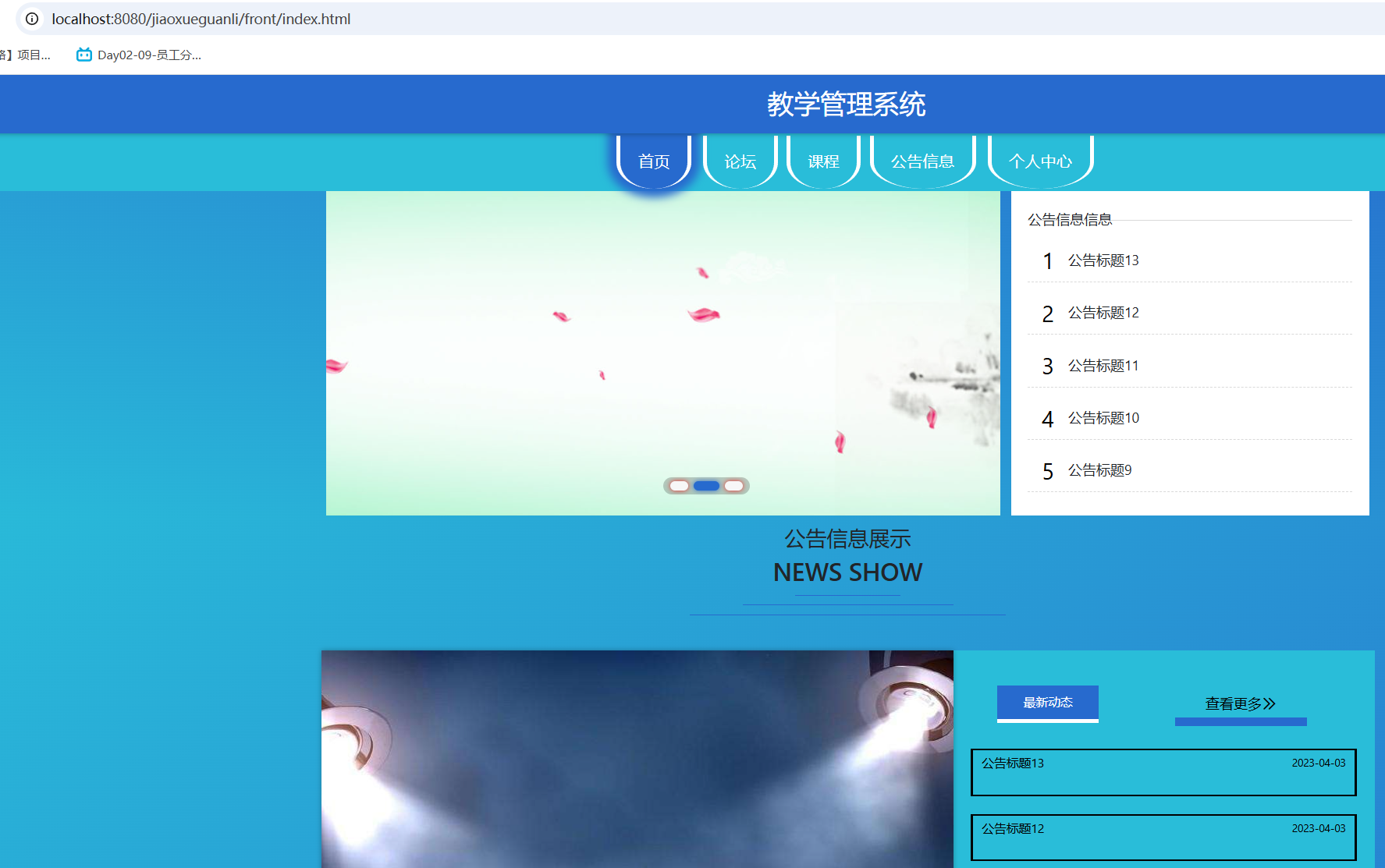Click the address bar URL
Viewport: 1385px width, 868px height.
tap(201, 19)
